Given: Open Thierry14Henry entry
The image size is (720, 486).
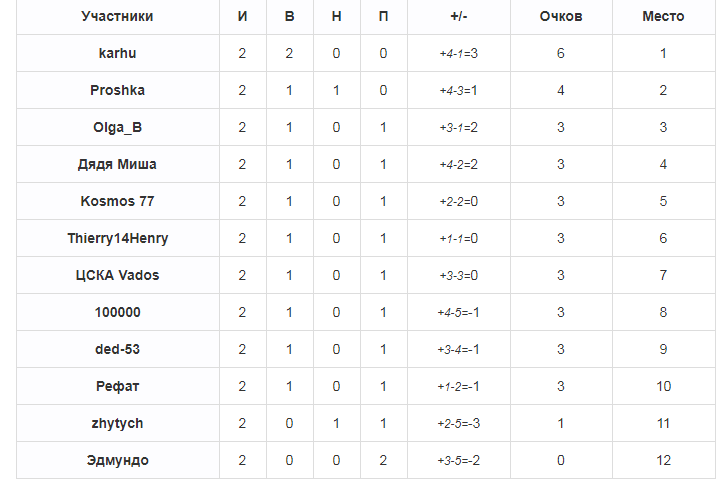Looking at the screenshot, I should tap(118, 238).
